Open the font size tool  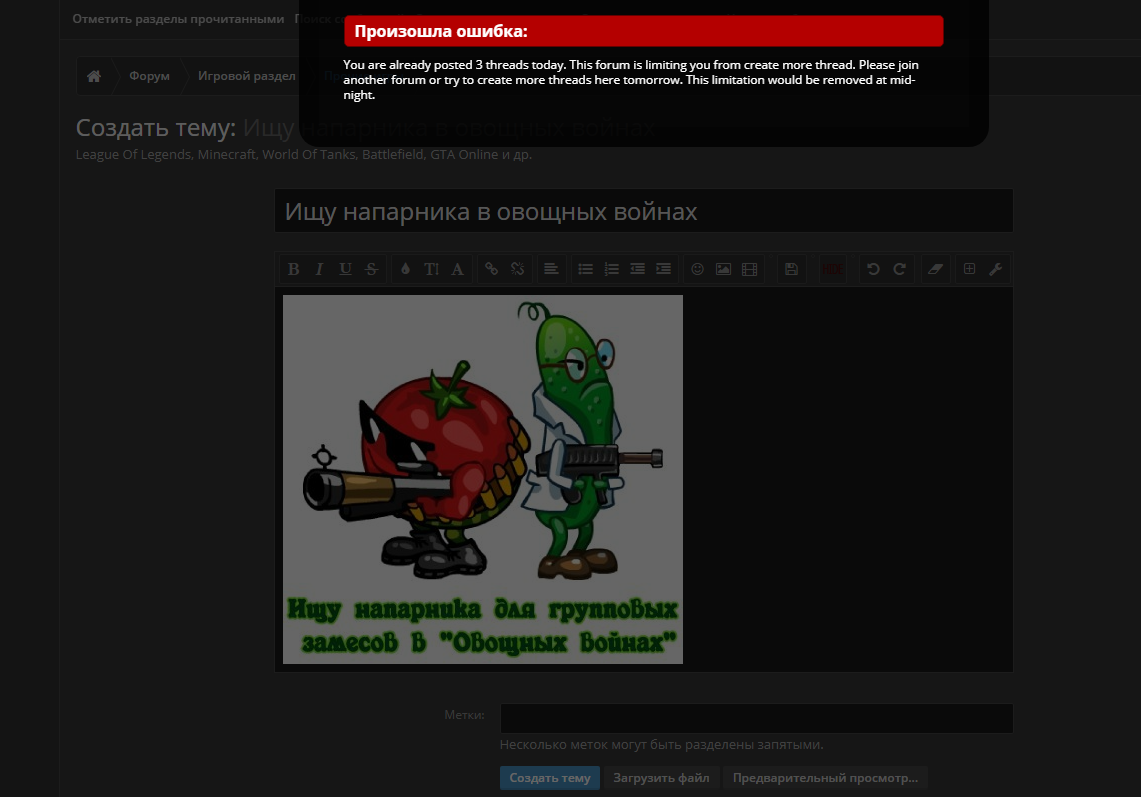[432, 269]
